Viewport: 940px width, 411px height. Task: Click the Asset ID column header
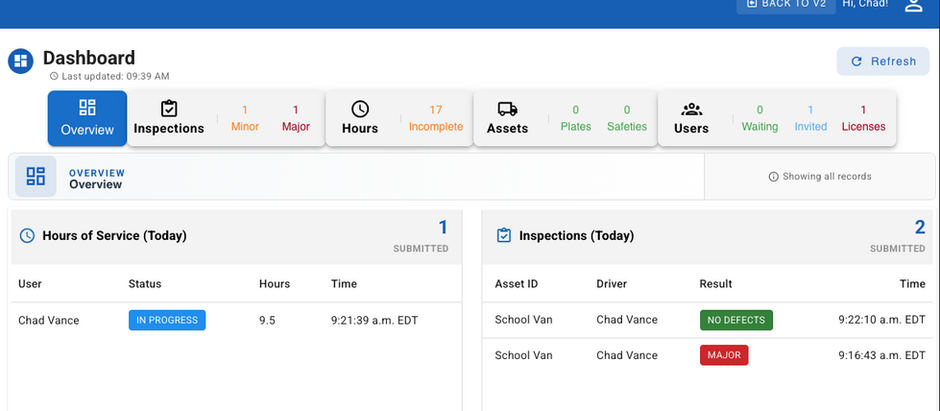(x=516, y=284)
